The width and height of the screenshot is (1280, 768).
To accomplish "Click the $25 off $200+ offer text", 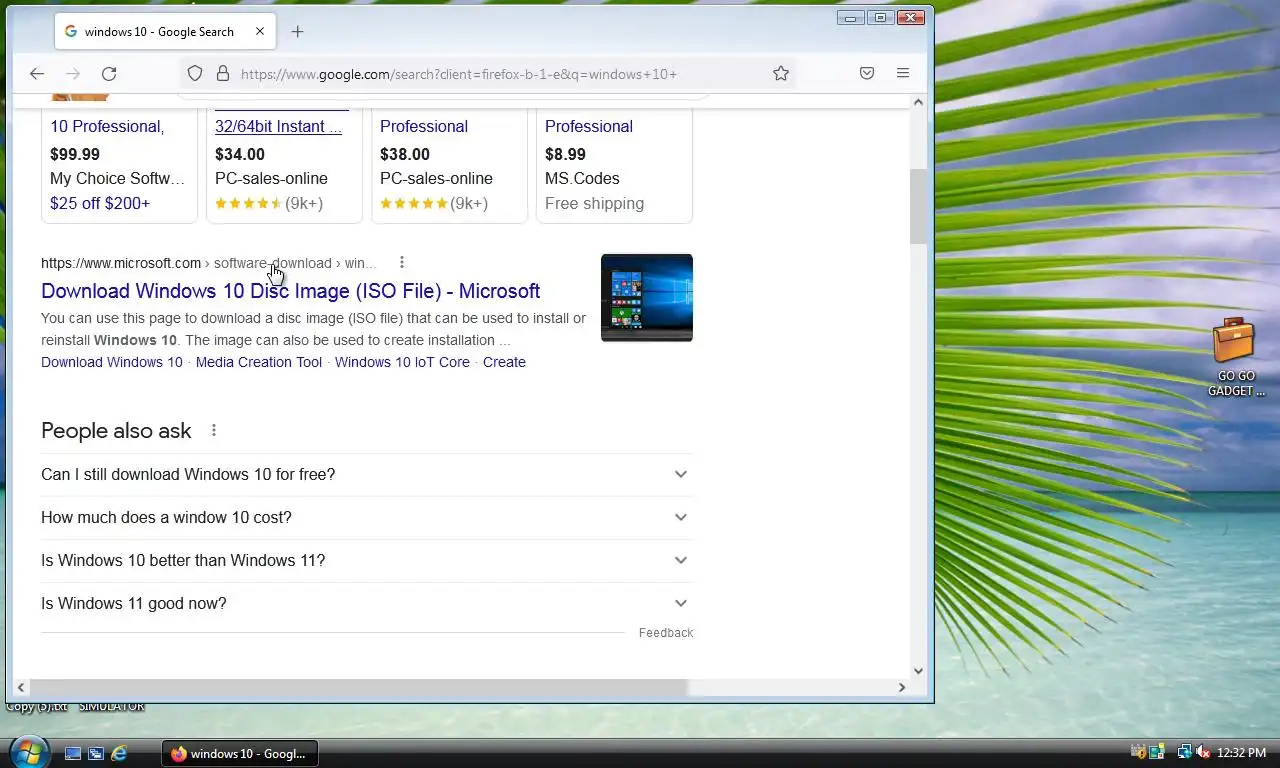I will click(100, 203).
